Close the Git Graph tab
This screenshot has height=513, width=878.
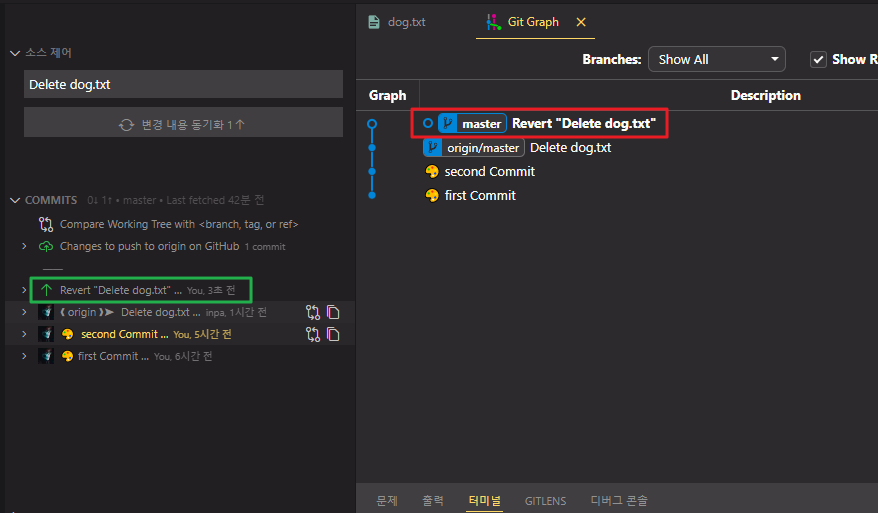point(581,22)
